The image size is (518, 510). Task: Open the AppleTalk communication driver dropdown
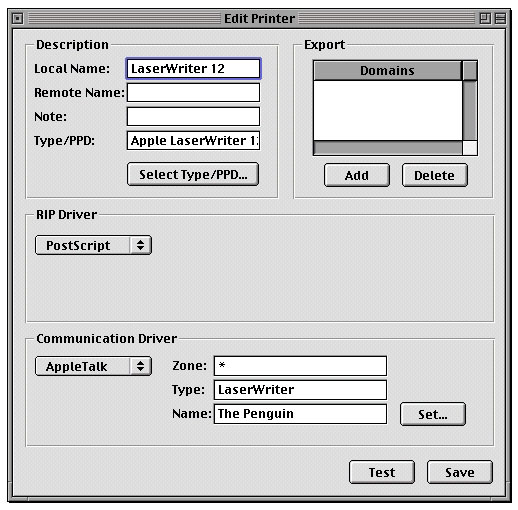click(x=93, y=366)
